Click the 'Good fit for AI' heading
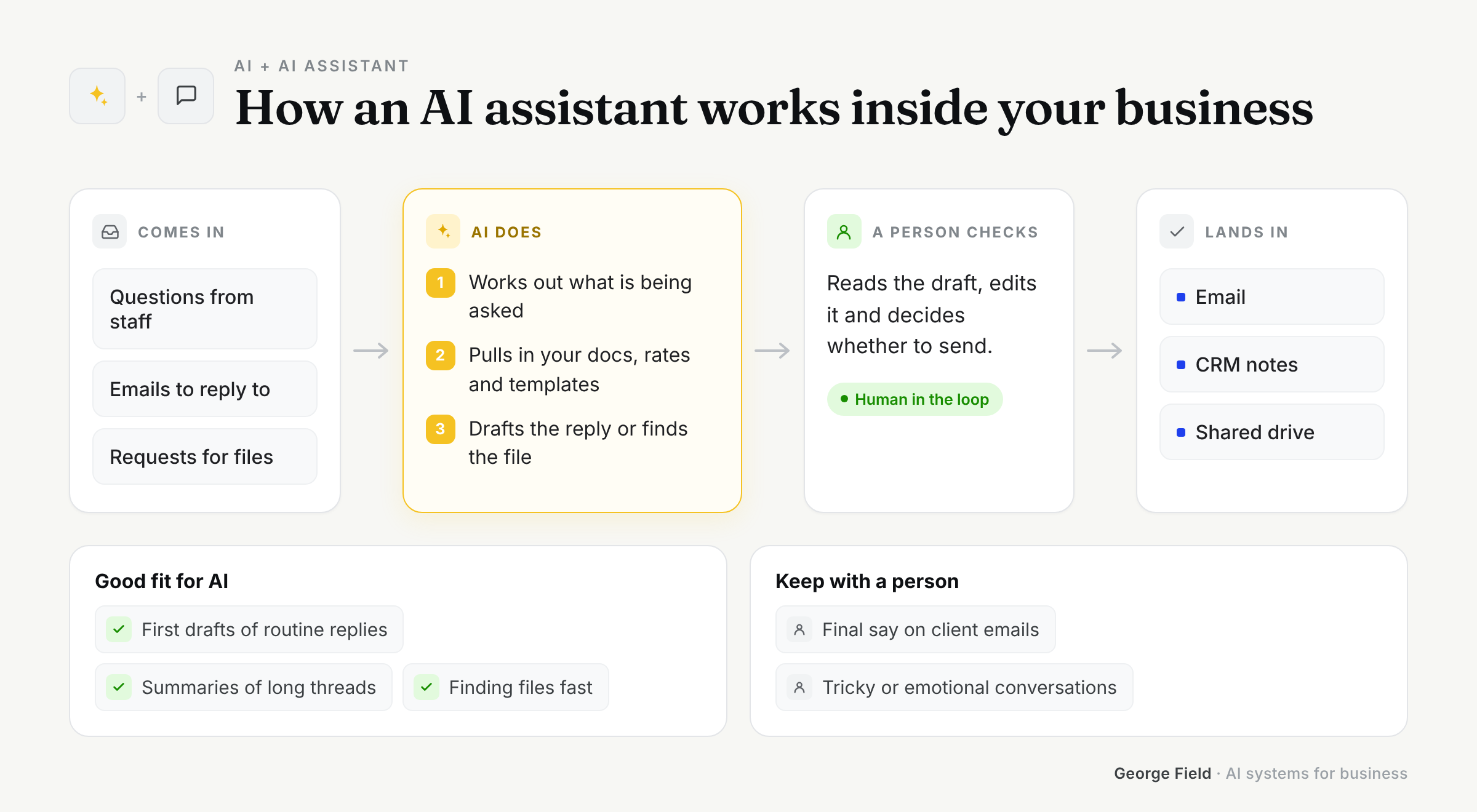Viewport: 1477px width, 812px height. [x=162, y=581]
